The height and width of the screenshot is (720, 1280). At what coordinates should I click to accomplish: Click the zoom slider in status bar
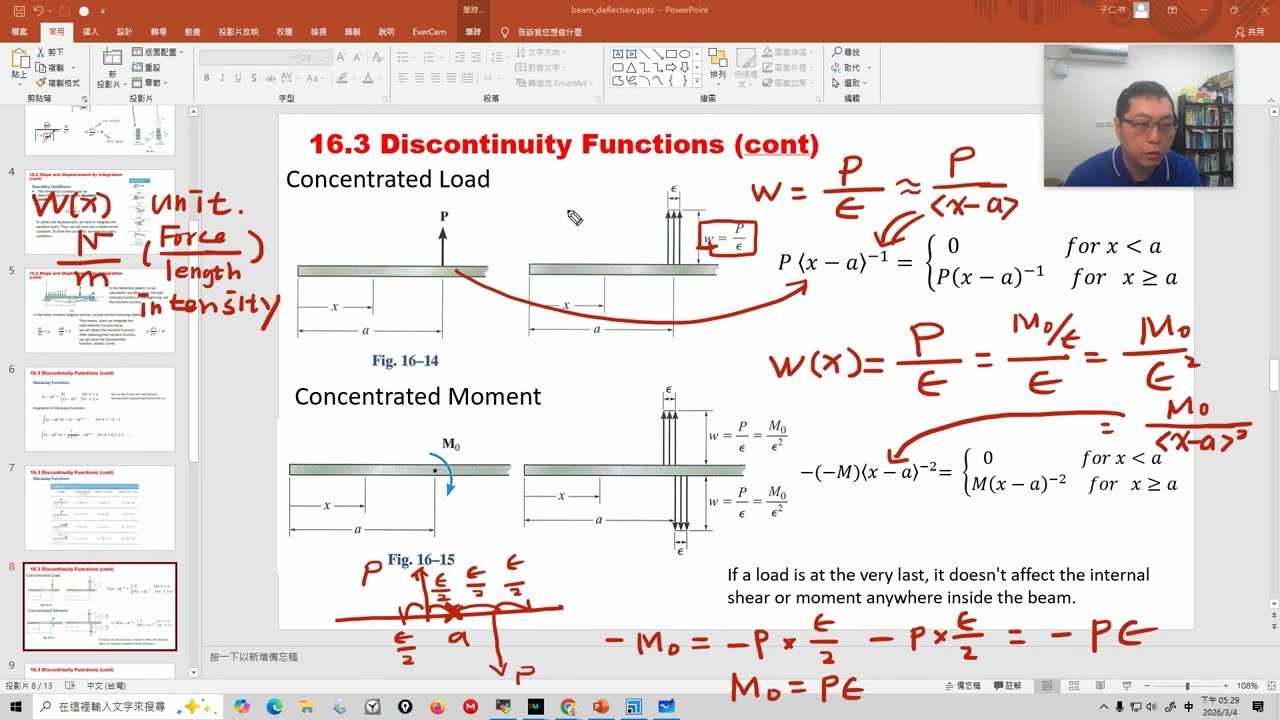tap(1187, 686)
